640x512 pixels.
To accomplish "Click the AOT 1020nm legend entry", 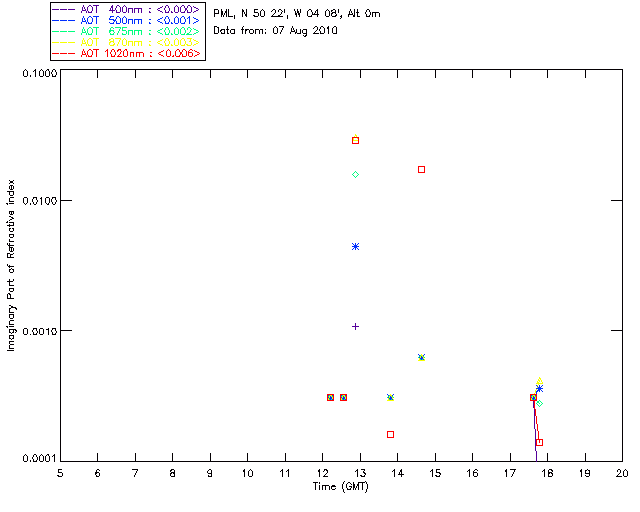I will coord(126,53).
